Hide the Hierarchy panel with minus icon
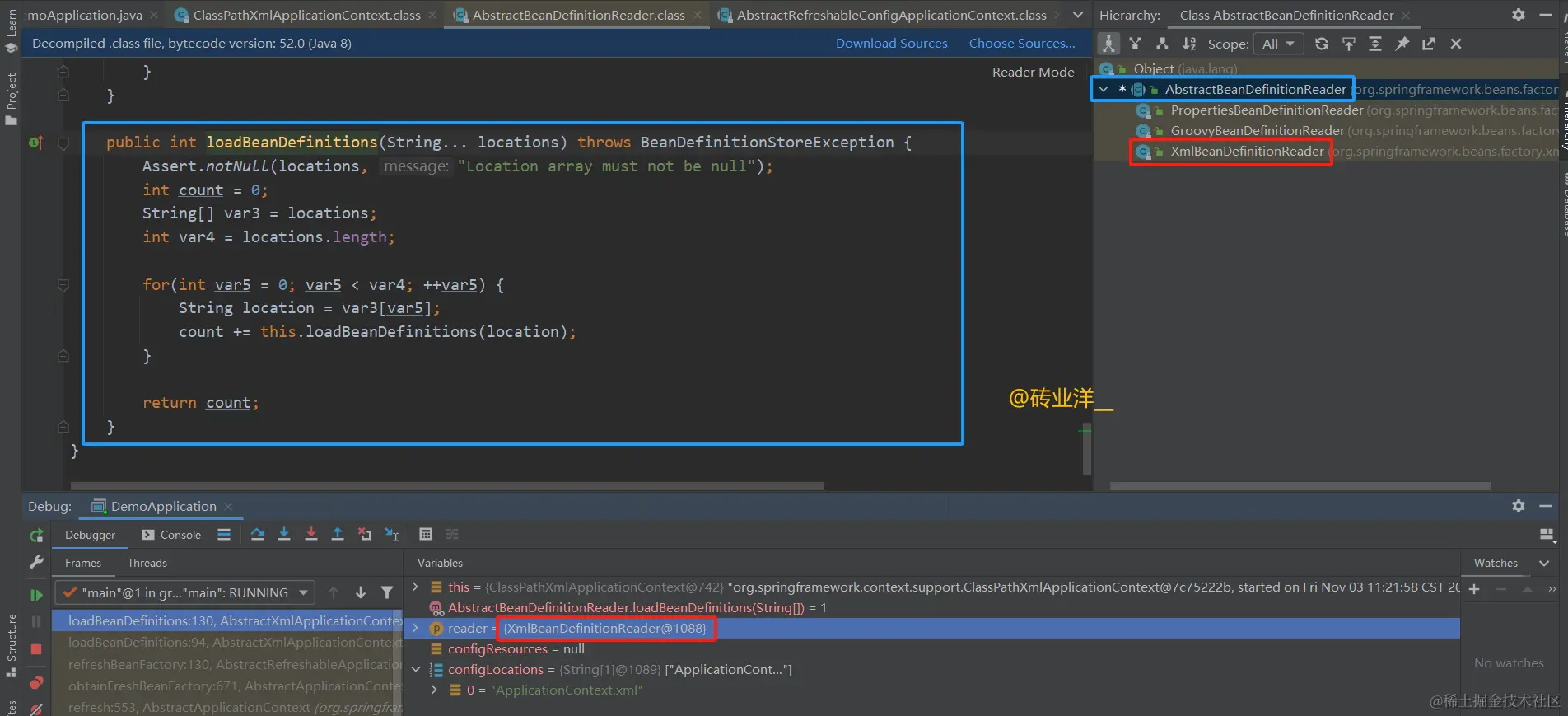The width and height of the screenshot is (1568, 716). 1546,15
